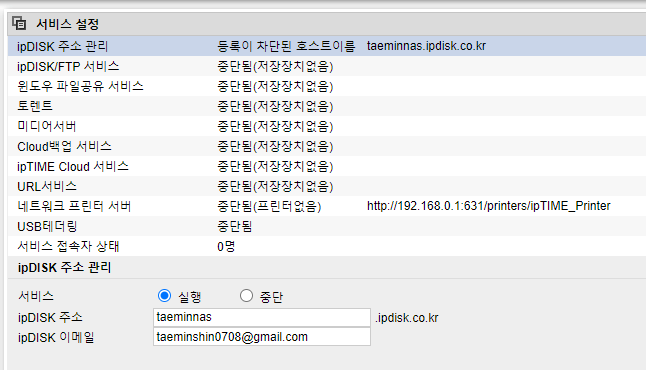The height and width of the screenshot is (370, 646).
Task: Select the 토렌트 service row
Action: point(327,106)
